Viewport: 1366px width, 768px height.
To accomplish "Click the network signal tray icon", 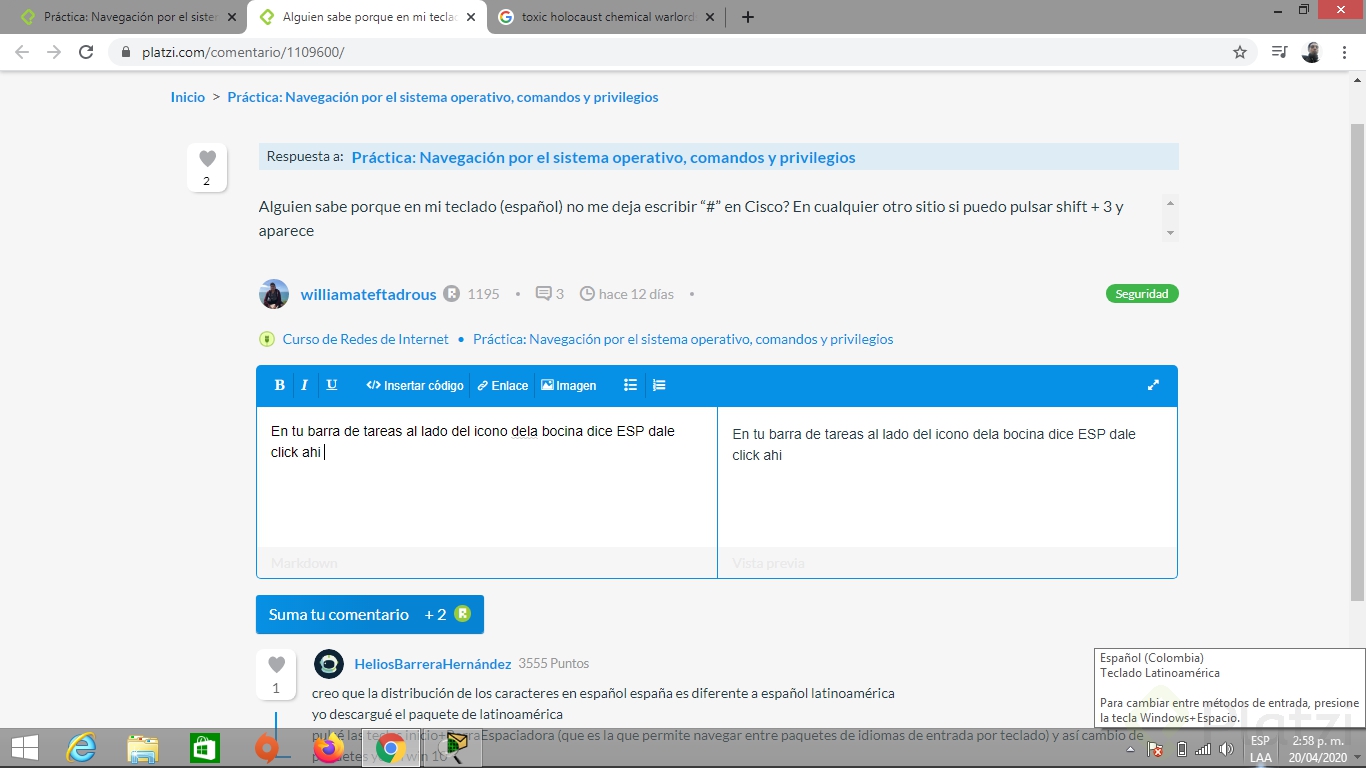I will pos(1203,749).
